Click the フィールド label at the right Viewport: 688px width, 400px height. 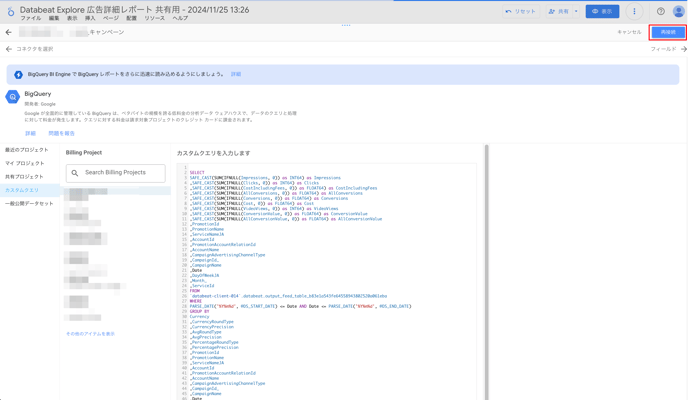pos(663,49)
